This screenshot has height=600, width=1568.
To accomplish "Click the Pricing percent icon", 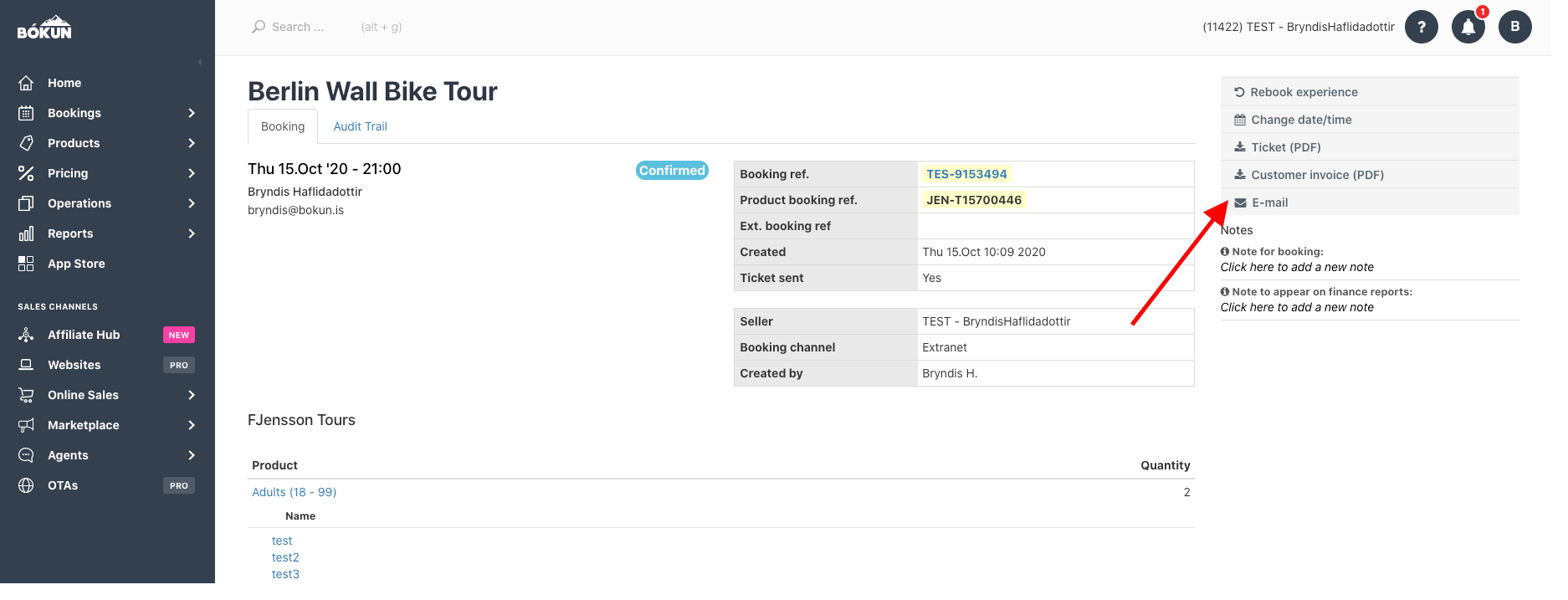I will tap(26, 173).
